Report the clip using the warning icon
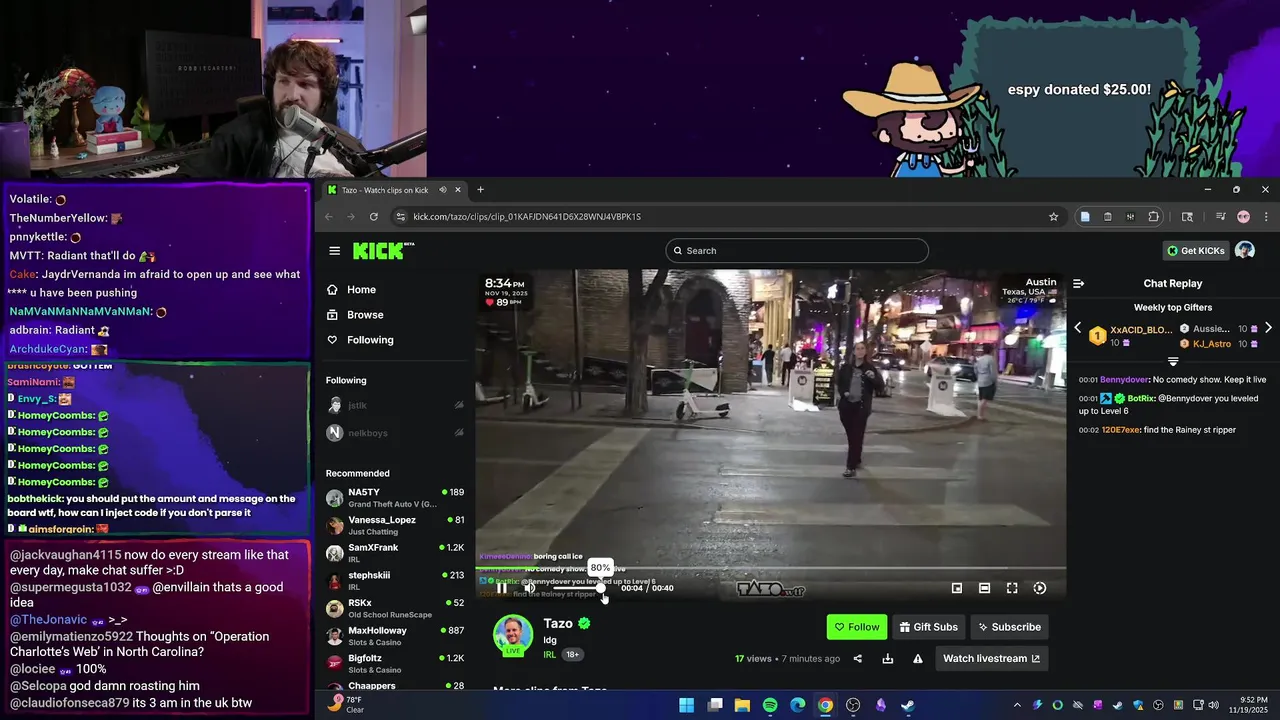Image resolution: width=1280 pixels, height=720 pixels. click(x=918, y=658)
